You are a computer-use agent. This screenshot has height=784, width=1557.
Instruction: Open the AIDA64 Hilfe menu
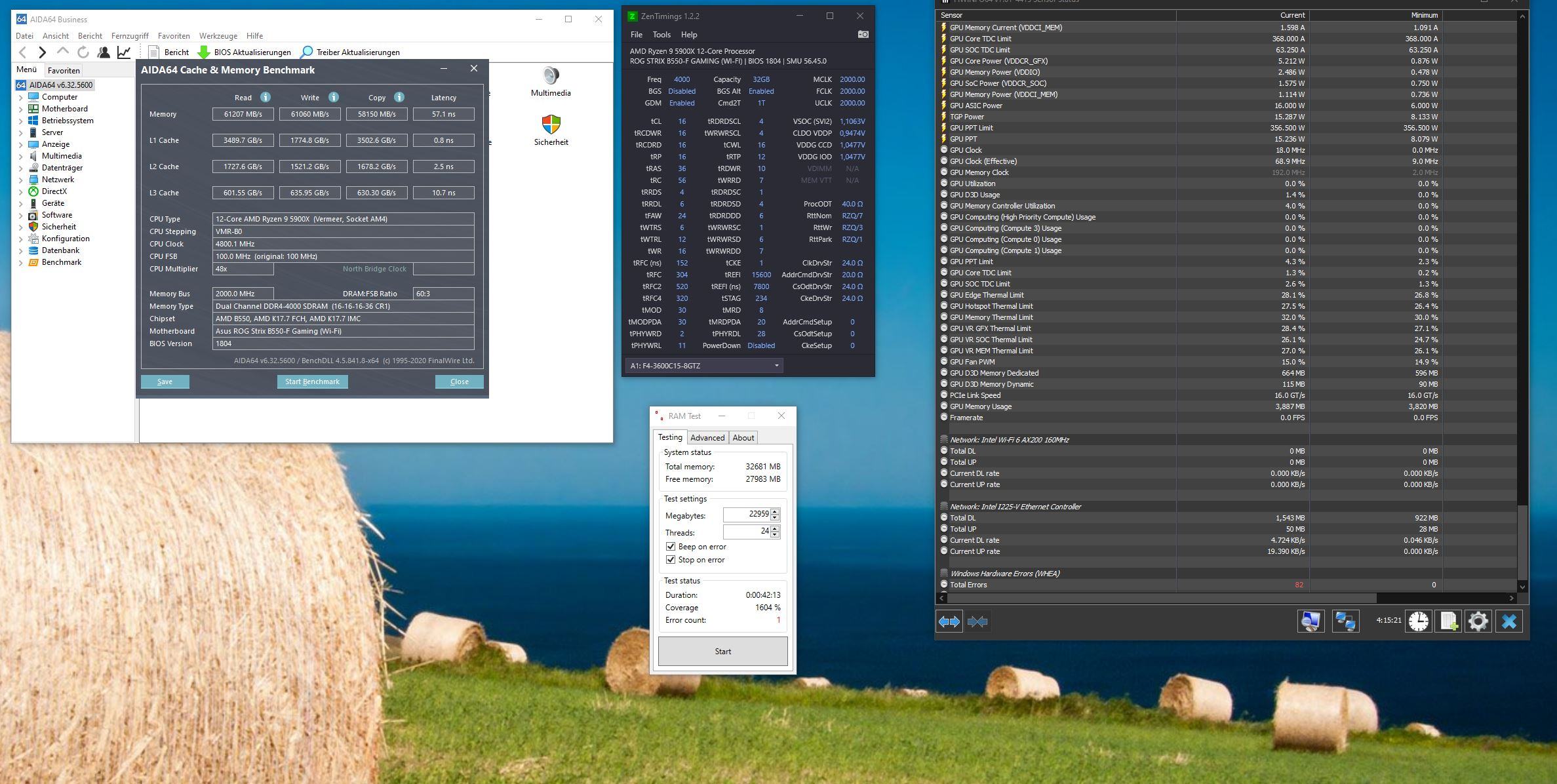click(x=255, y=36)
